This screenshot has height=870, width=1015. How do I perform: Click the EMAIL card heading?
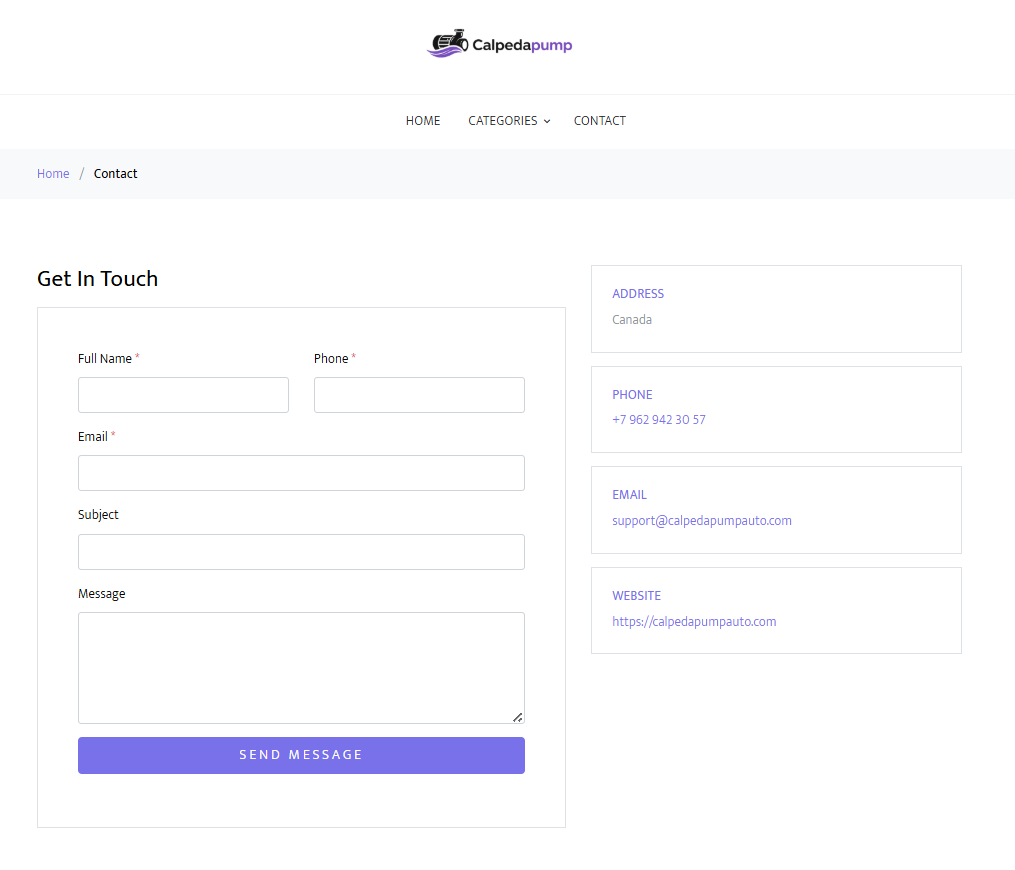click(629, 495)
